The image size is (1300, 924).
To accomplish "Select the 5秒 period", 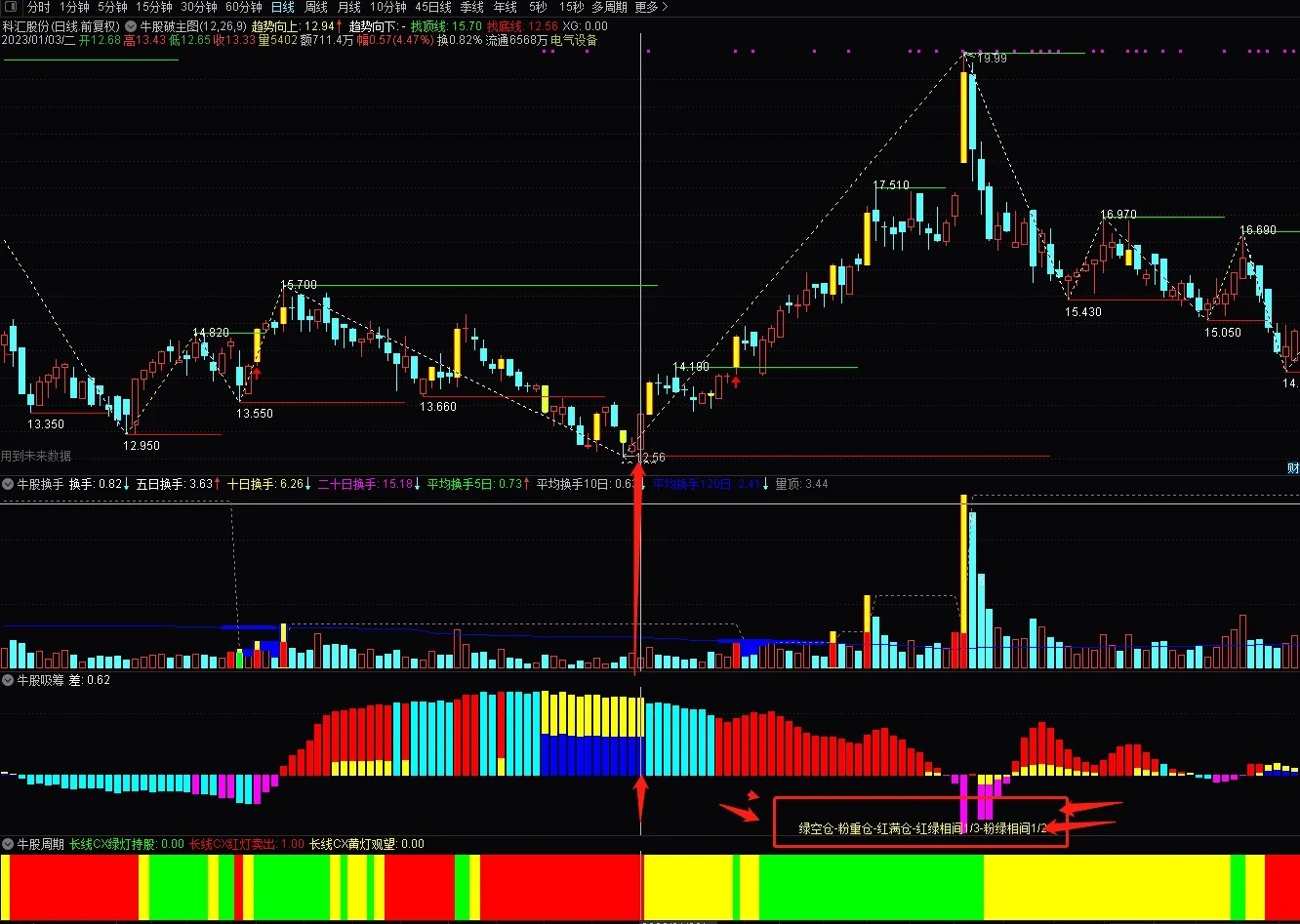I will point(538,7).
